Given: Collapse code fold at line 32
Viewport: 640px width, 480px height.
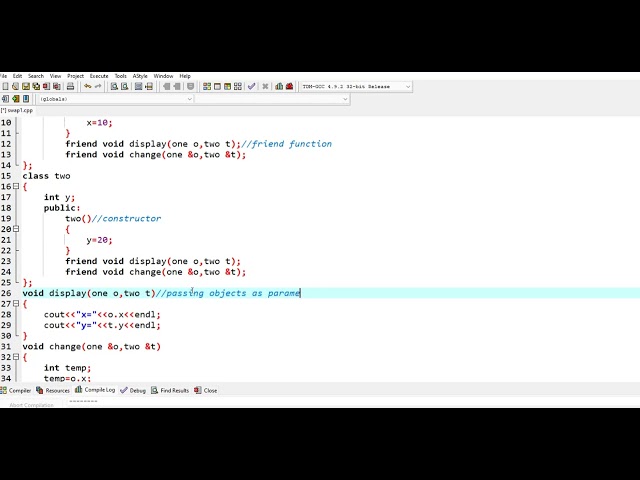Looking at the screenshot, I should (x=16, y=357).
